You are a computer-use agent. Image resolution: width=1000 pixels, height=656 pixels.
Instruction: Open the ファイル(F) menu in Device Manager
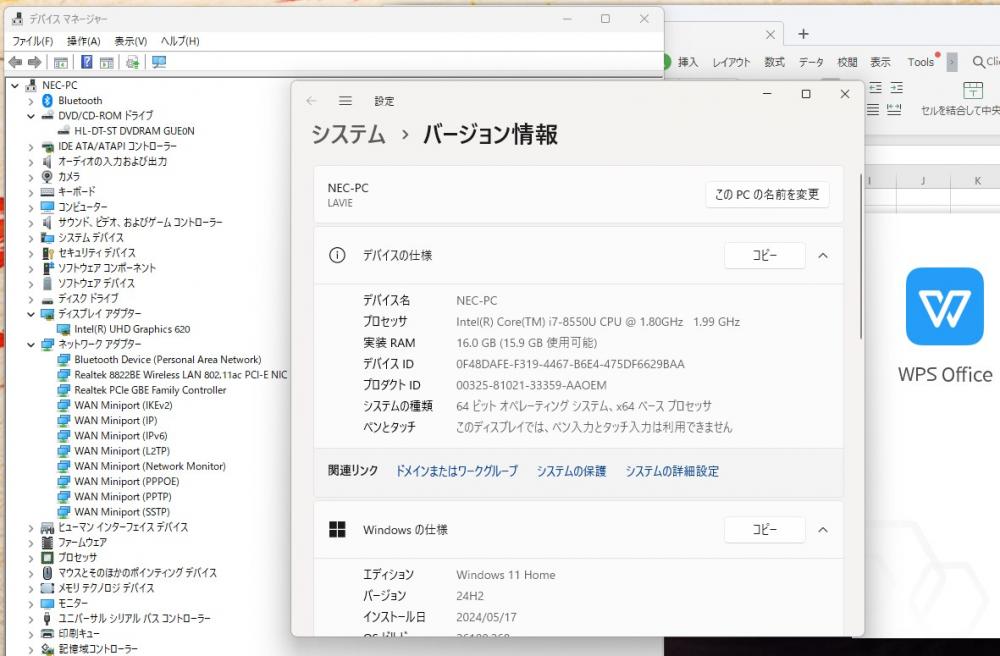click(x=33, y=41)
